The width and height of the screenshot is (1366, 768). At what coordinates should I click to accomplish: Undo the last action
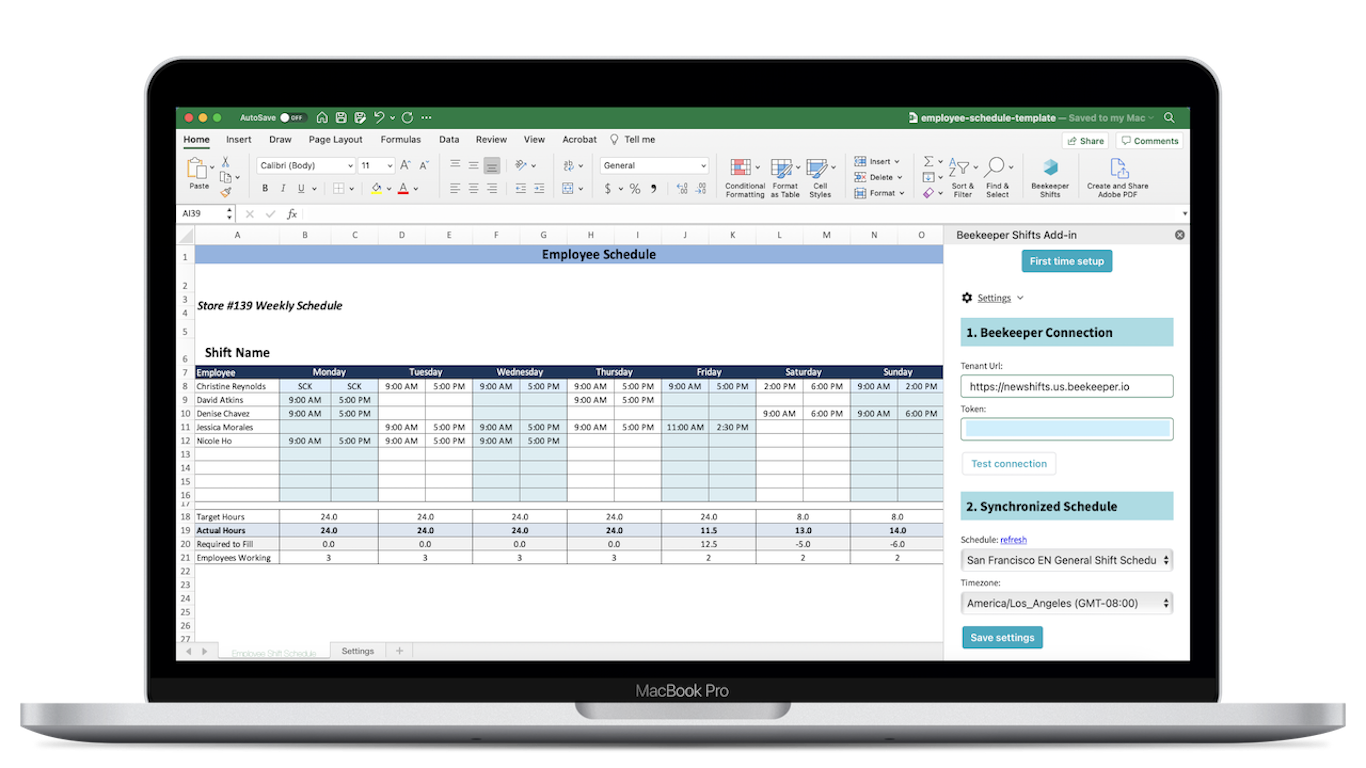click(x=379, y=117)
